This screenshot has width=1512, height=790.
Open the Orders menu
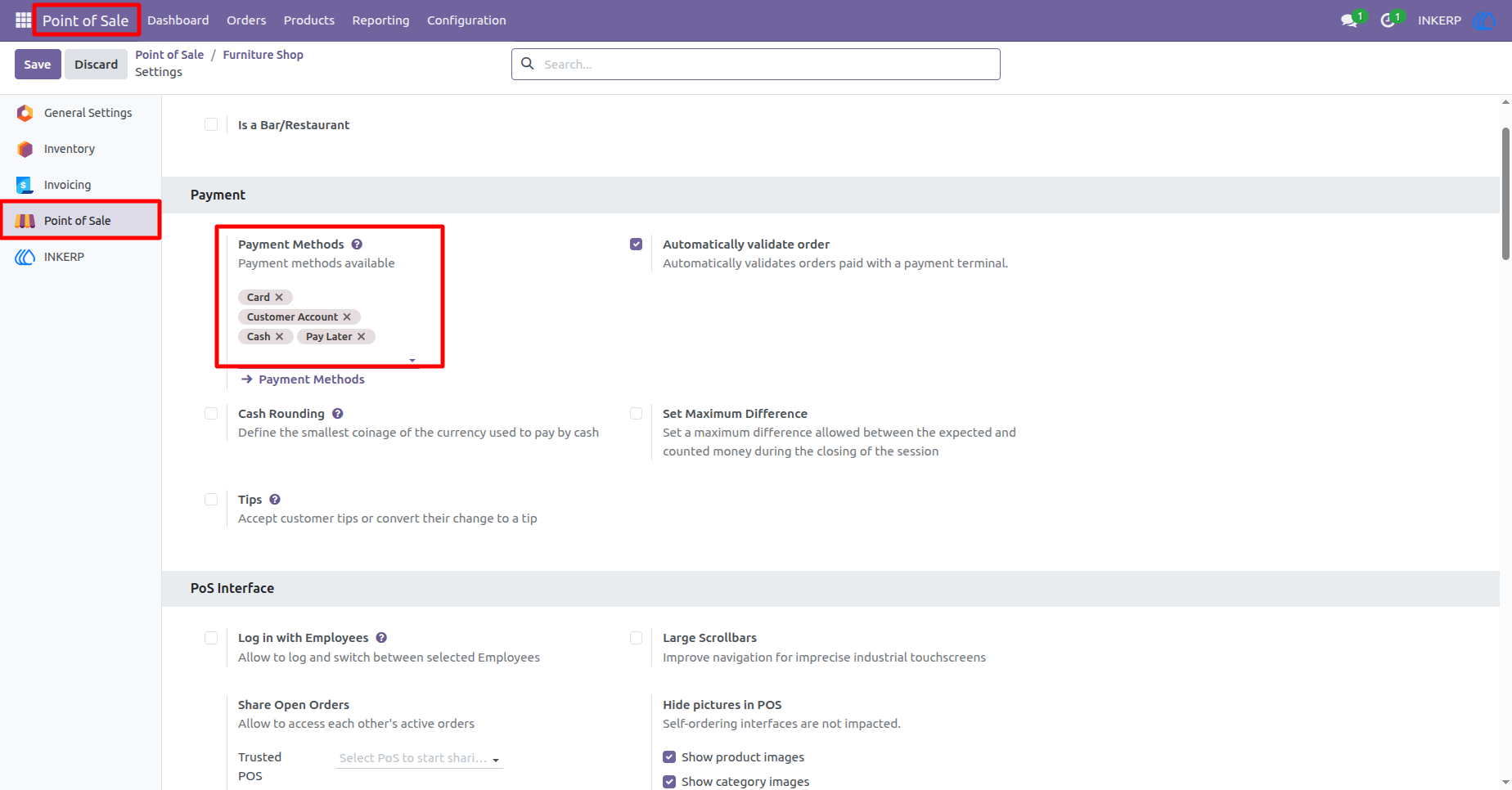246,20
